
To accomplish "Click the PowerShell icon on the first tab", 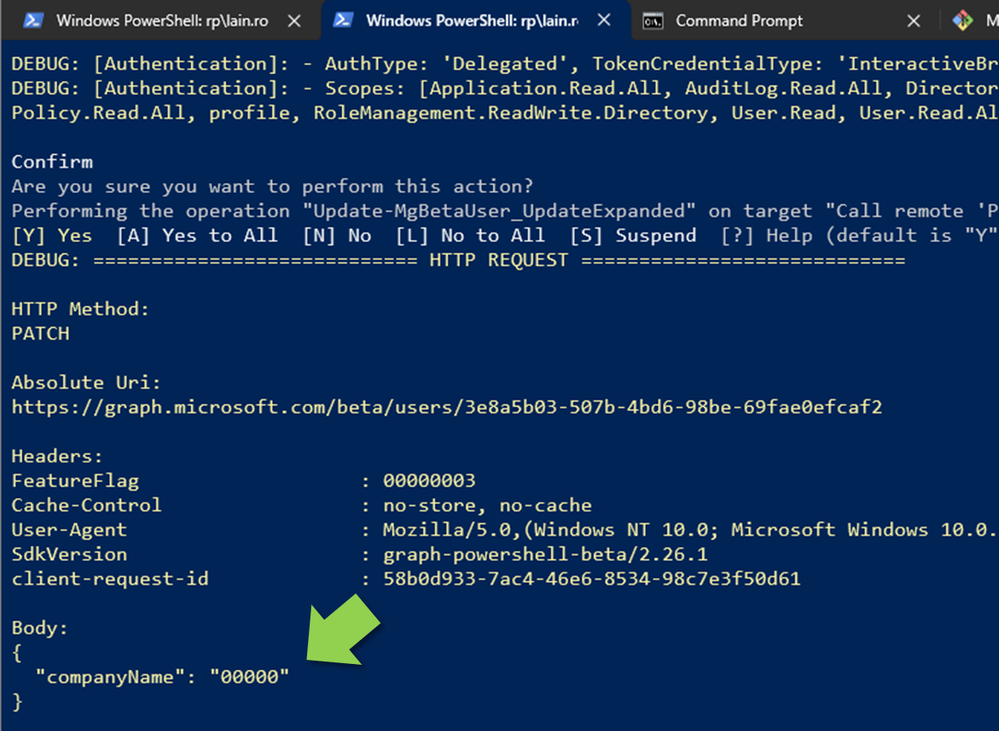I will point(33,20).
